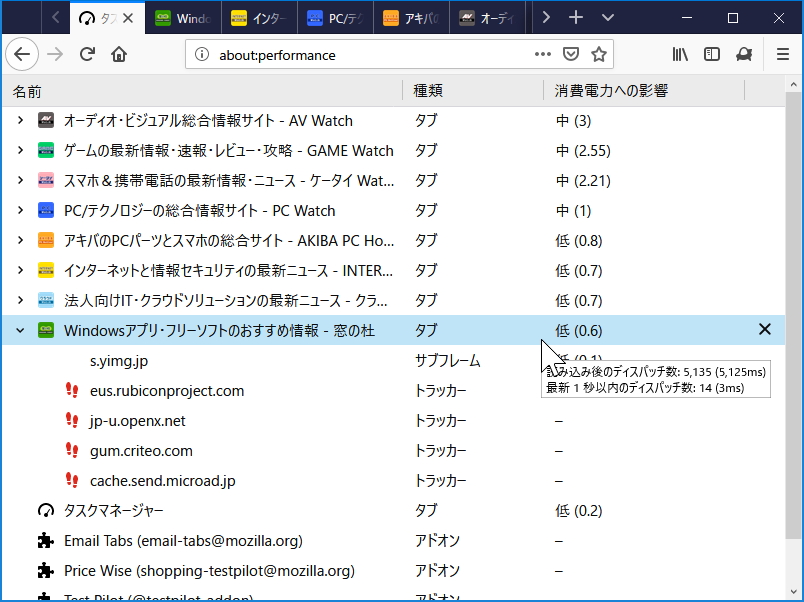The height and width of the screenshot is (602, 804).
Task: Expand the PC Watch row
Action: pos(20,210)
